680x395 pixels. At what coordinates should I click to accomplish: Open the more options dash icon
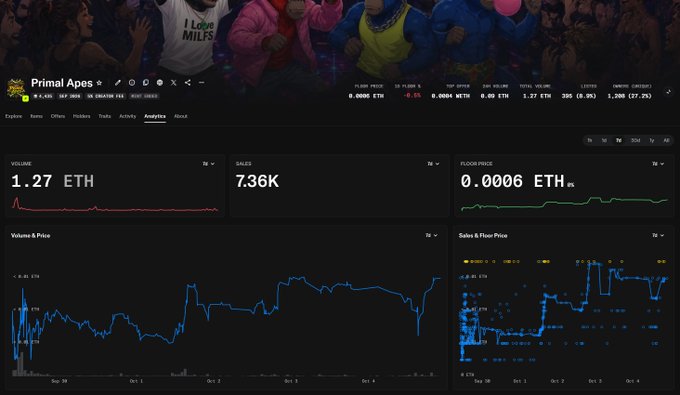coord(201,82)
